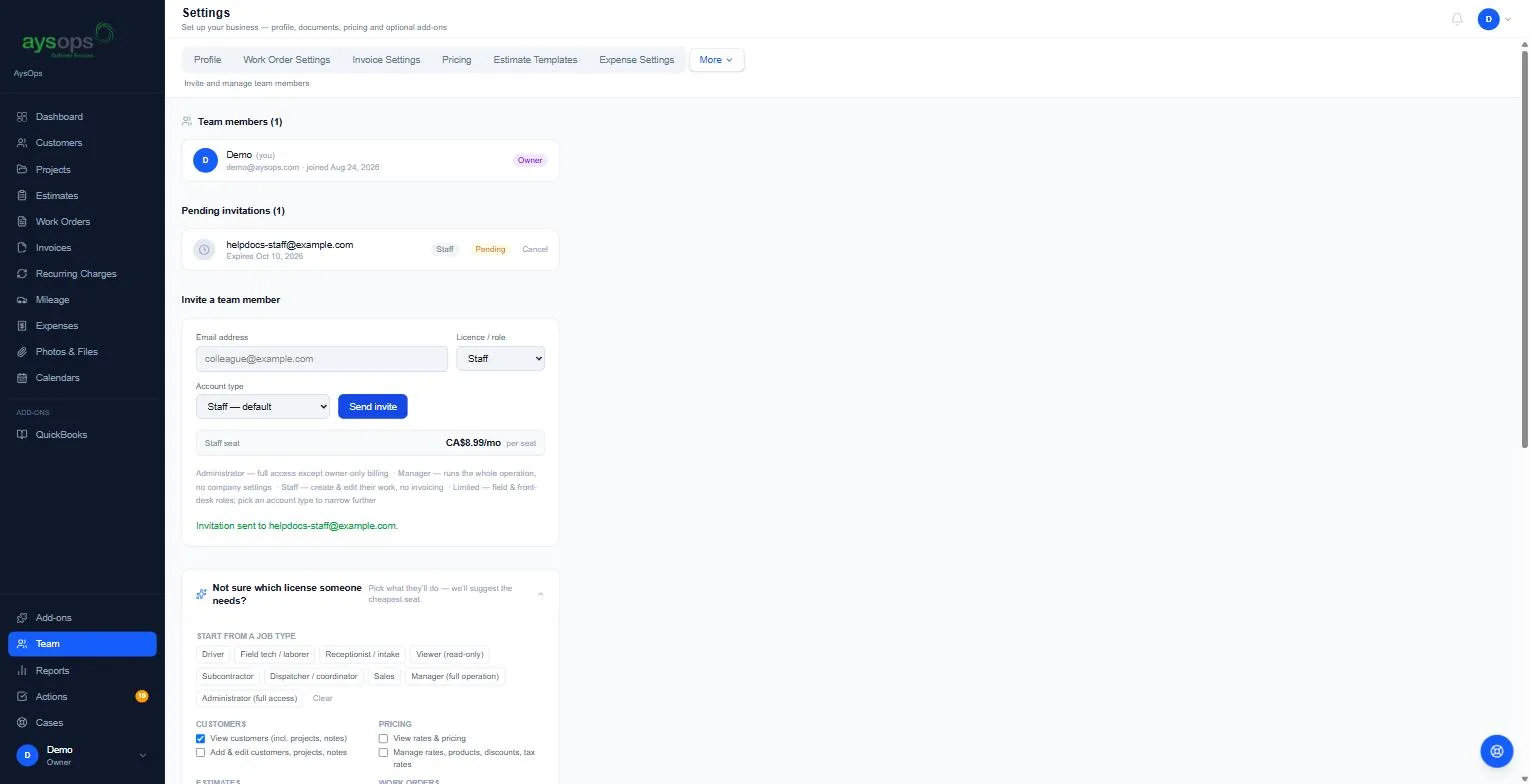Open the help support chat icon
The height and width of the screenshot is (784, 1530).
1497,750
